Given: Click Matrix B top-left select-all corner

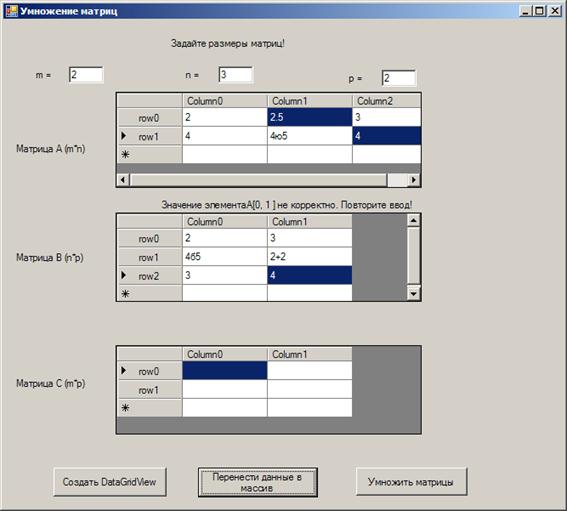Looking at the screenshot, I should [x=150, y=222].
